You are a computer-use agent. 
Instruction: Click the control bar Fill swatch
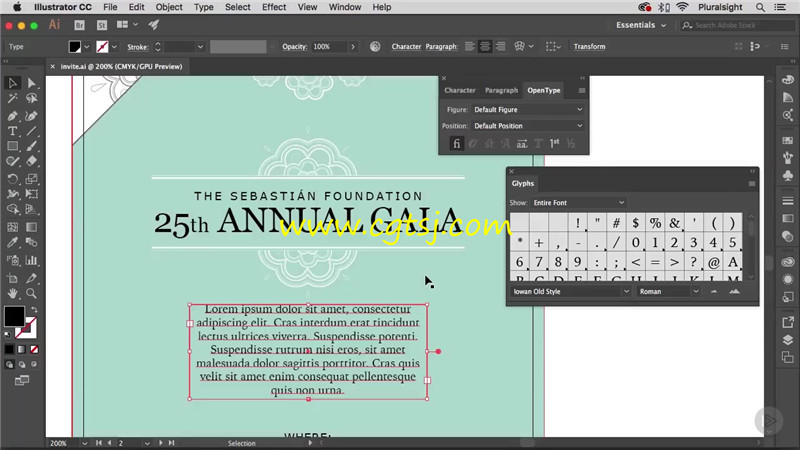tap(74, 47)
